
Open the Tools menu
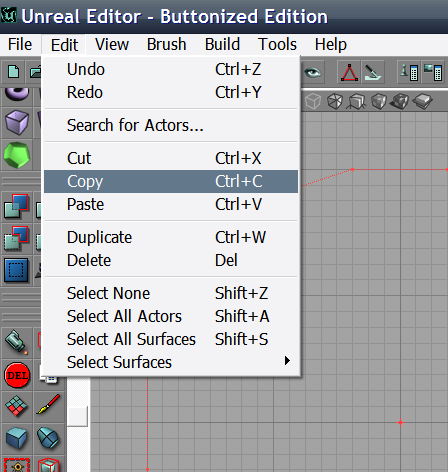pyautogui.click(x=277, y=45)
